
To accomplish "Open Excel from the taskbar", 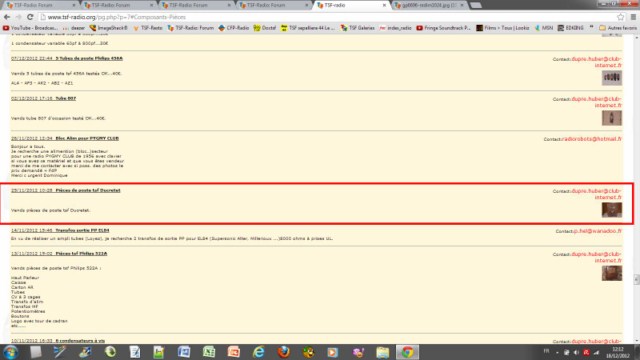I will click(x=209, y=352).
